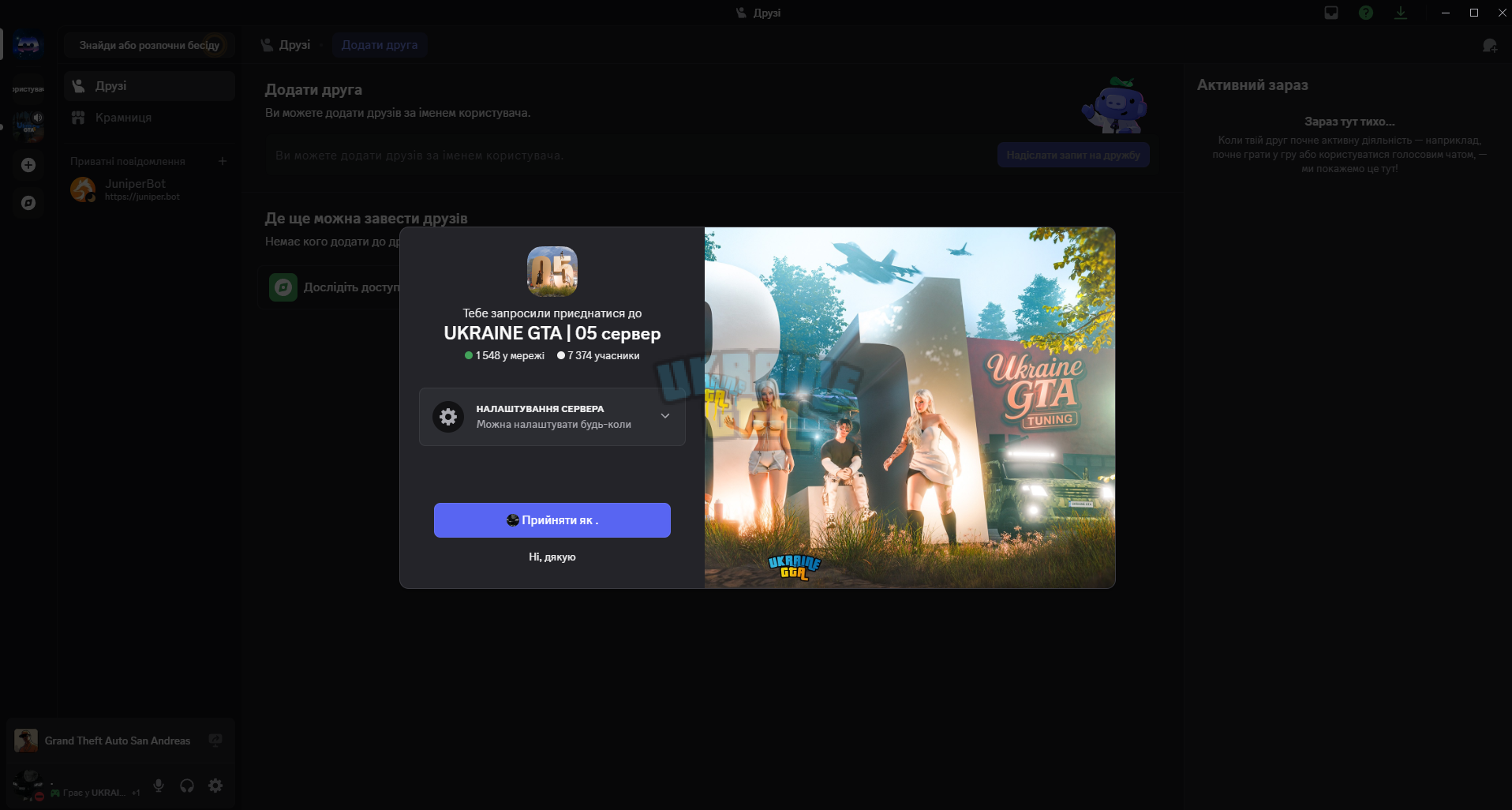Image resolution: width=1512 pixels, height=810 pixels.
Task: Minimize the Discord window
Action: pos(1446,13)
